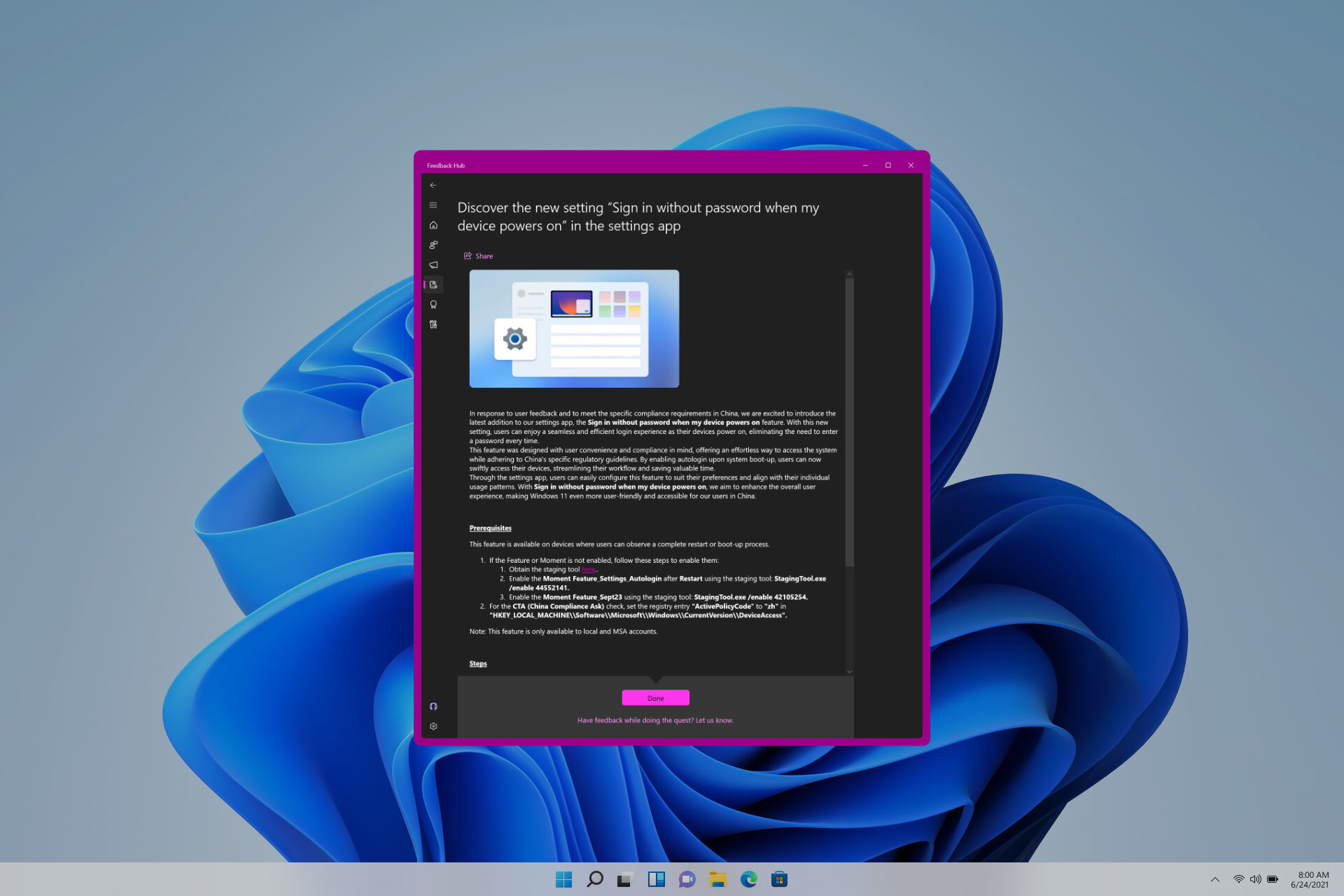Open the hamburger navigation menu
Screen dimensions: 1344x896
point(433,205)
